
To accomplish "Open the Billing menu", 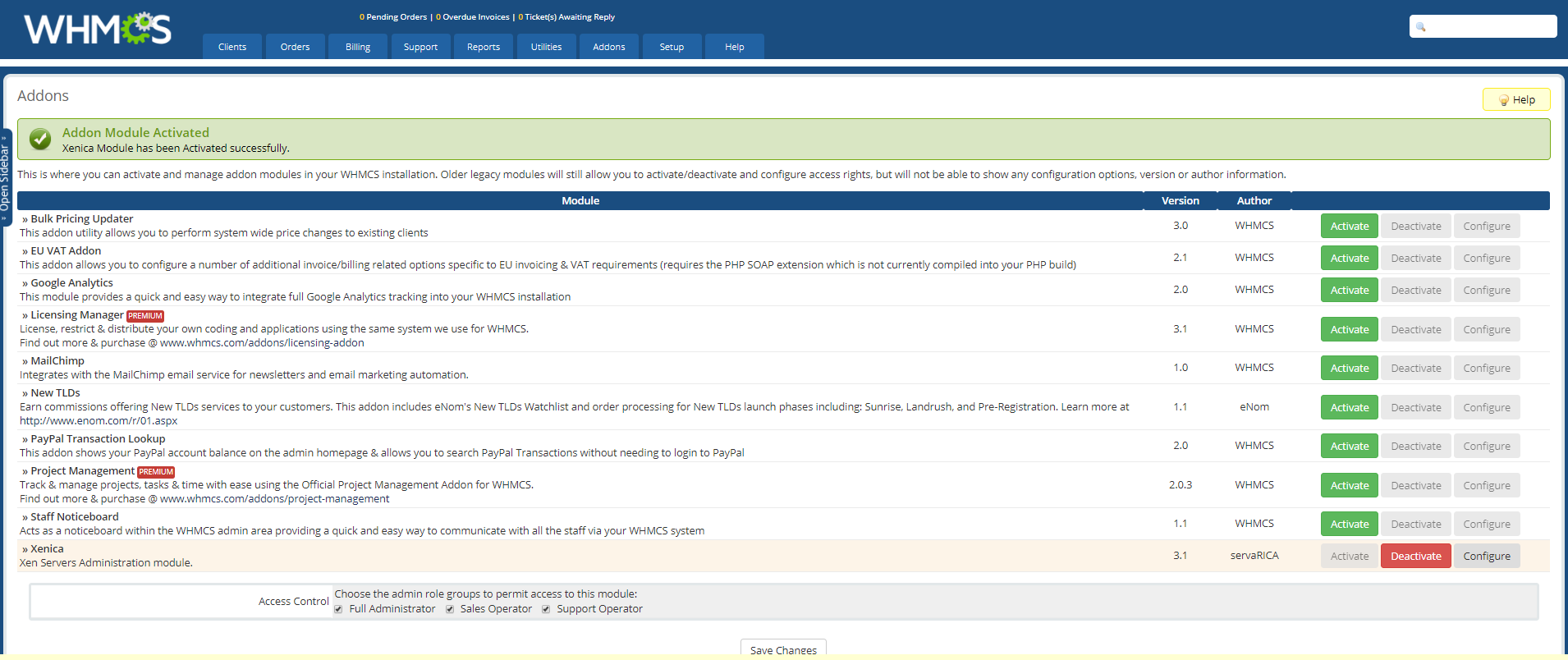I will (358, 47).
